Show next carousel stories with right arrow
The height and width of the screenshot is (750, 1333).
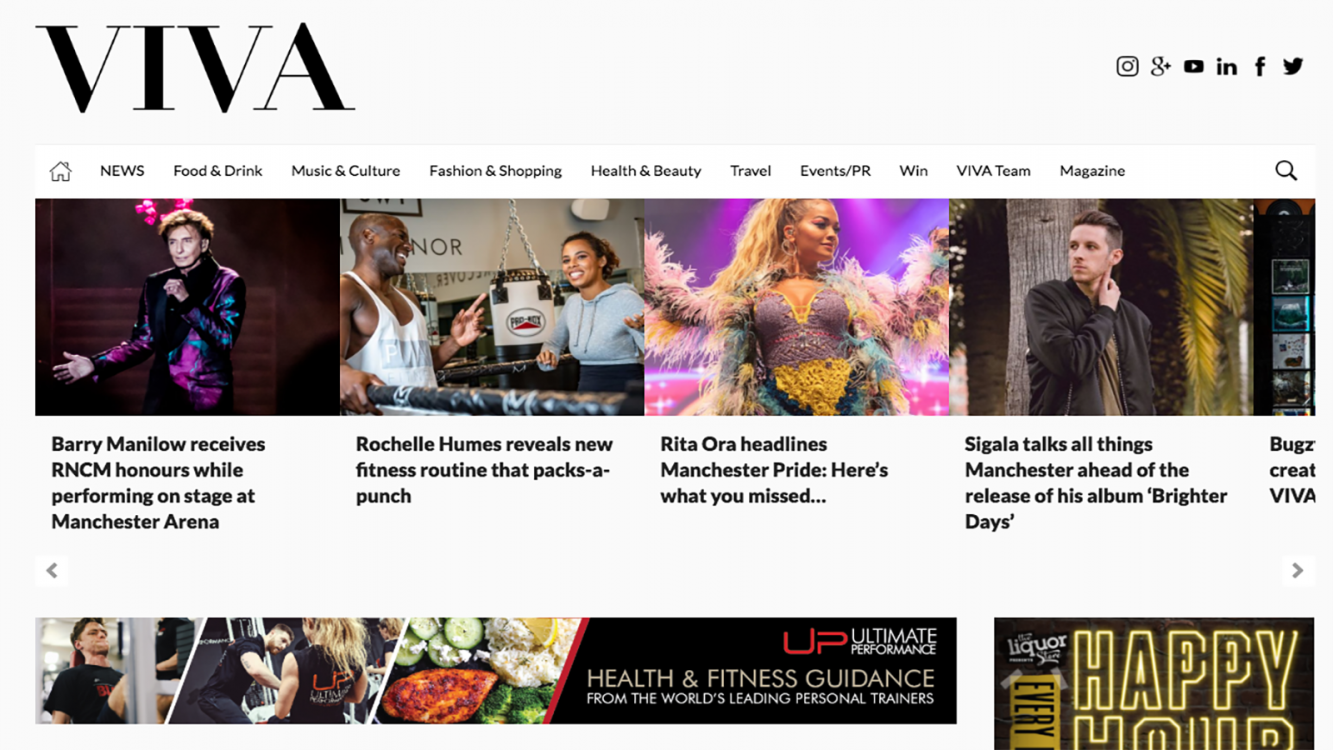coord(1298,570)
